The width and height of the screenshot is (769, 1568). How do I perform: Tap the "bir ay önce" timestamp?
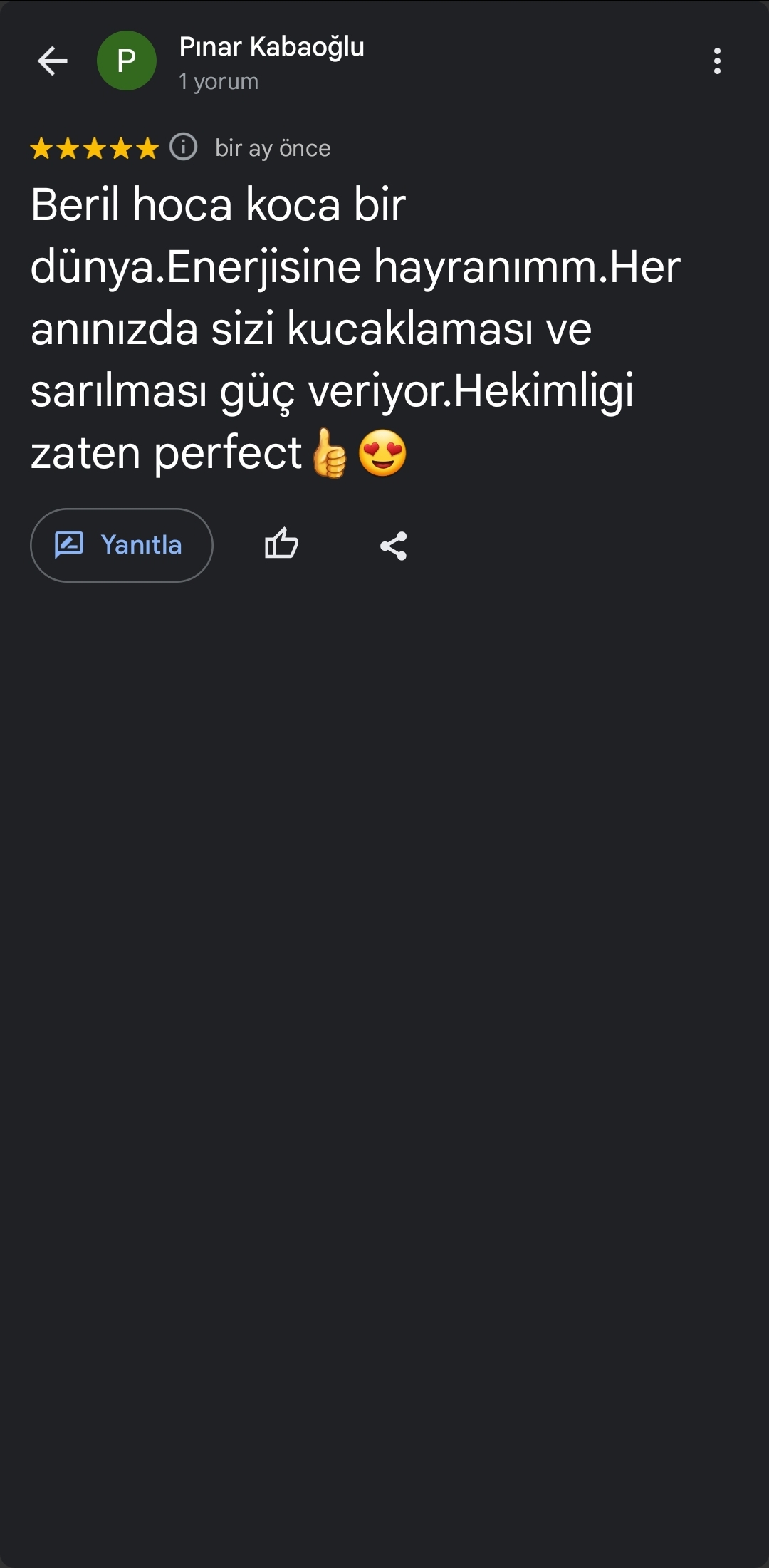(x=273, y=148)
